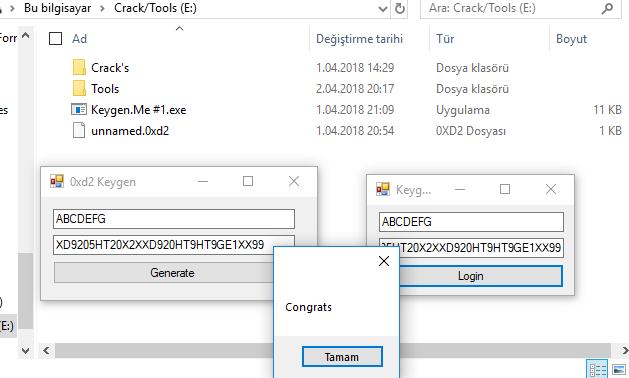Click Crack/Tools (E:) in the breadcrumb

coord(155,8)
